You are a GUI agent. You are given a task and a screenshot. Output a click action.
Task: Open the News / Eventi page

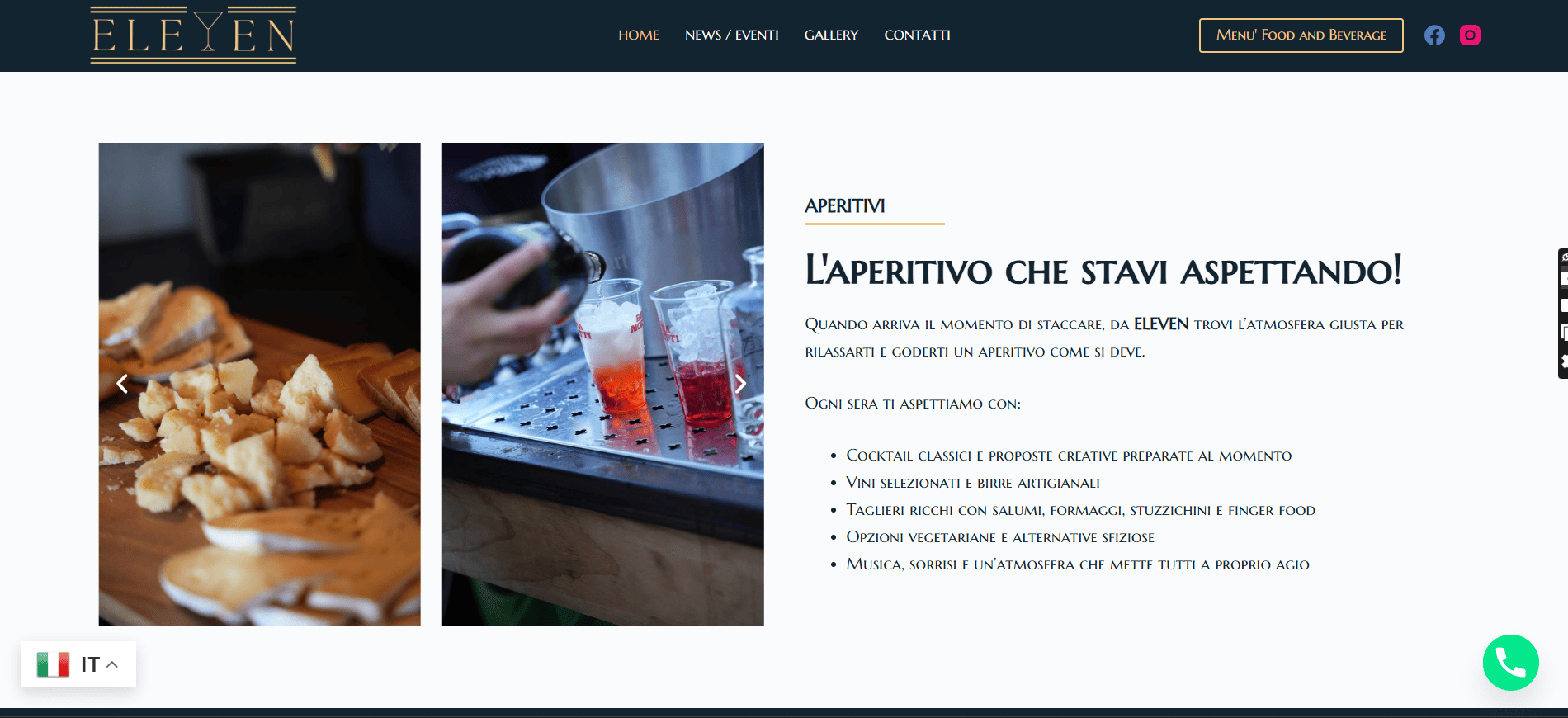pos(731,35)
